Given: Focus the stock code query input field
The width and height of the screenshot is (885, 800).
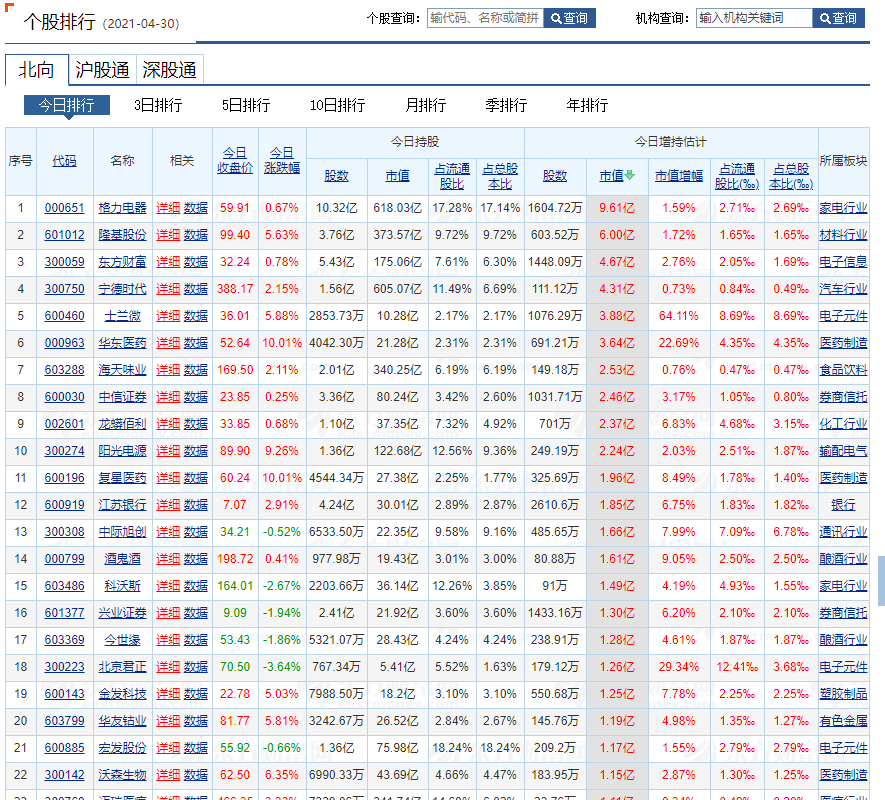Looking at the screenshot, I should coord(485,18).
